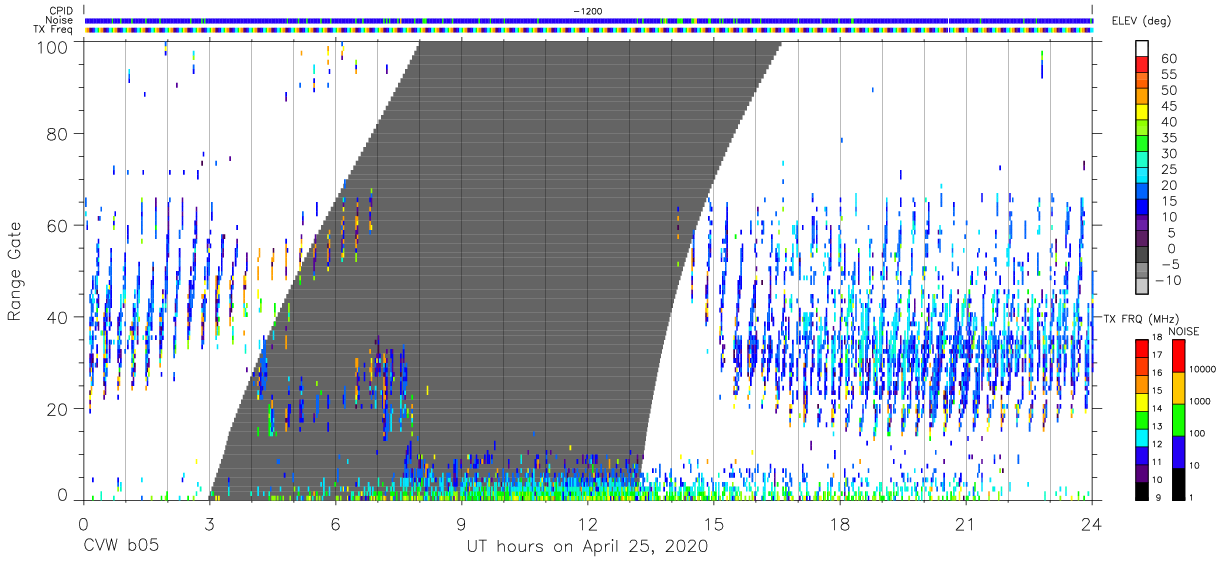1228x567 pixels.
Task: Click the -1200 CPID value
Action: [588, 11]
